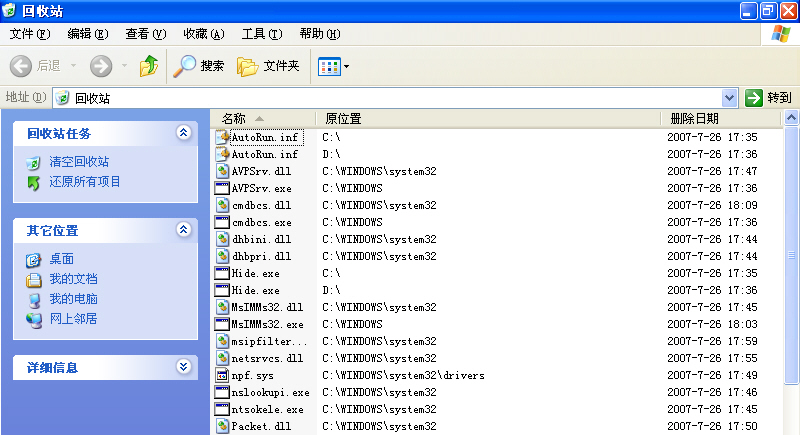Screen dimensions: 800x435
Task: Open 网上邻居 link
Action: (x=73, y=319)
